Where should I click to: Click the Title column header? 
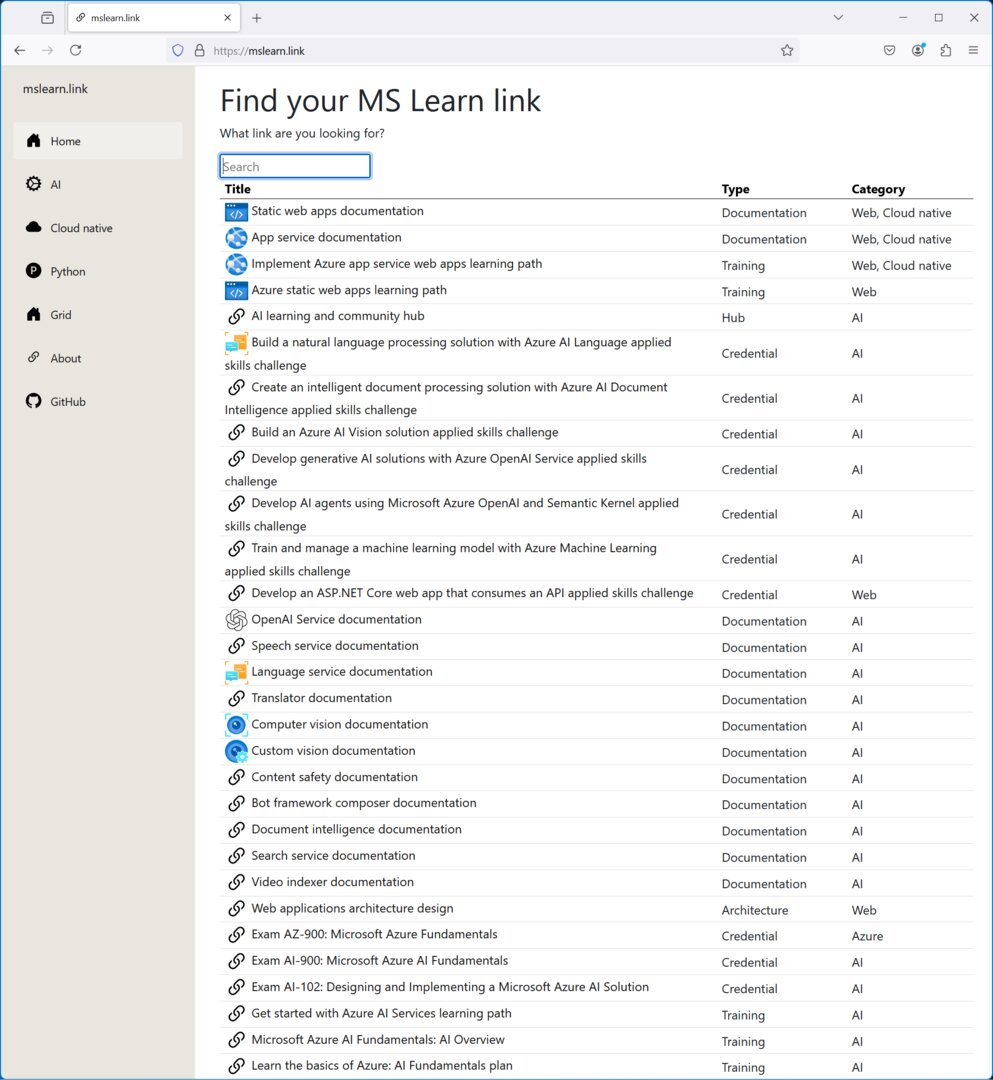238,189
